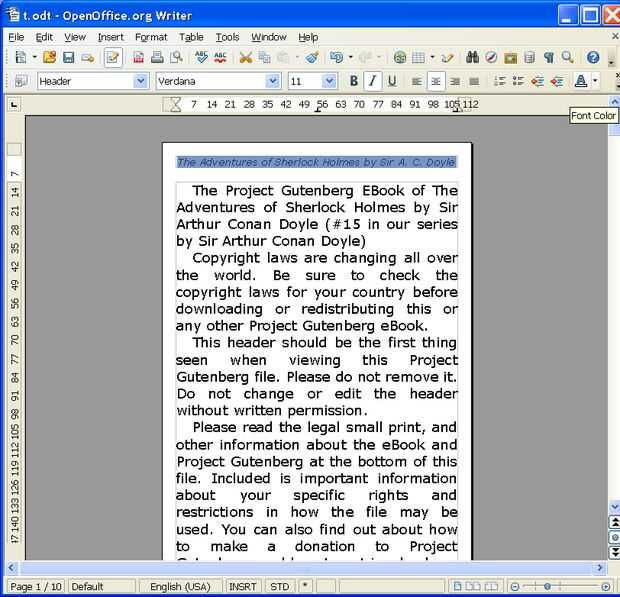Open the Font Color dropdown arrow
Viewport: 620px width, 597px height.
coord(595,81)
